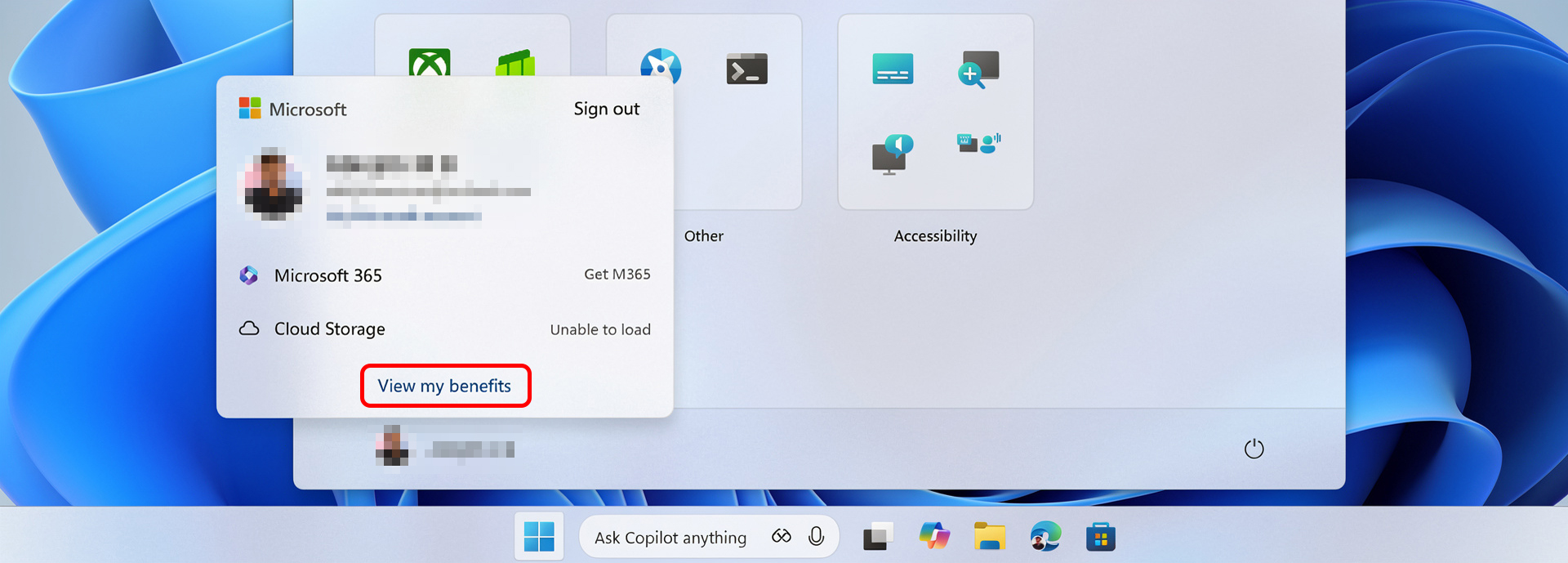Screen dimensions: 1568x563
Task: Type in the Ask Copilot anything box
Action: coord(670,538)
